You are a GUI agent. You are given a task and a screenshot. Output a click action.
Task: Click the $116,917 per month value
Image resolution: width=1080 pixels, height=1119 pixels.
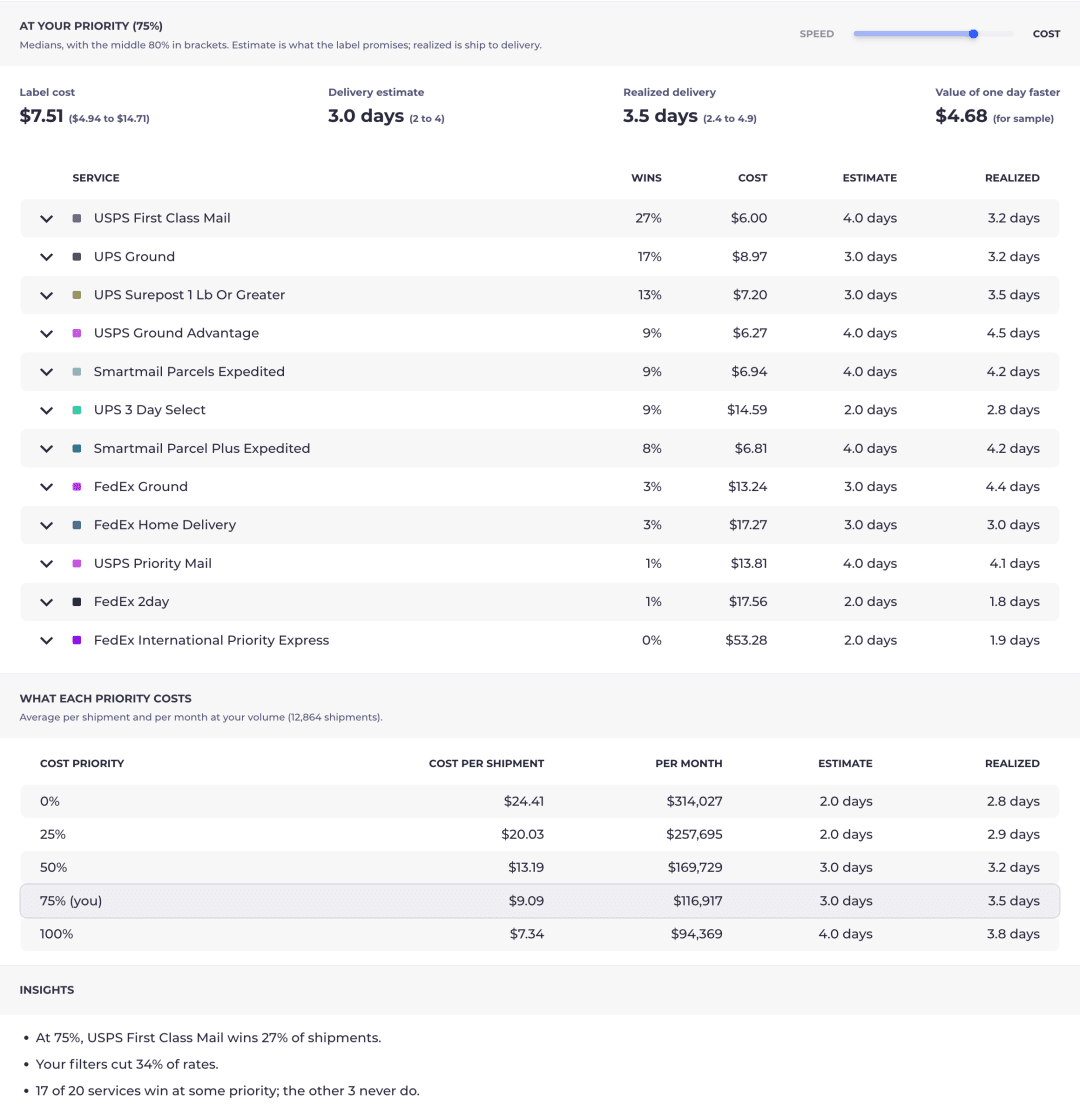click(x=697, y=901)
